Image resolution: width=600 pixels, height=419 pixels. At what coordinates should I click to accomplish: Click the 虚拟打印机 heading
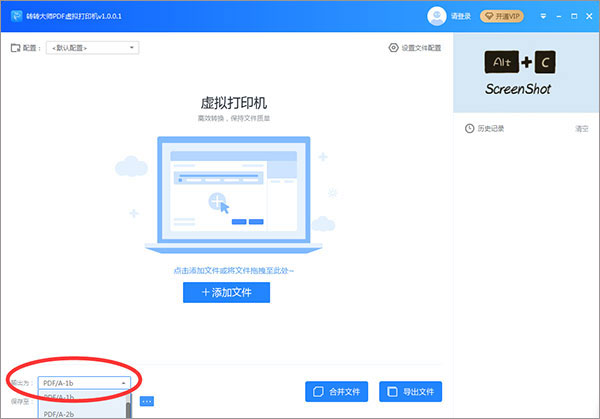(233, 103)
